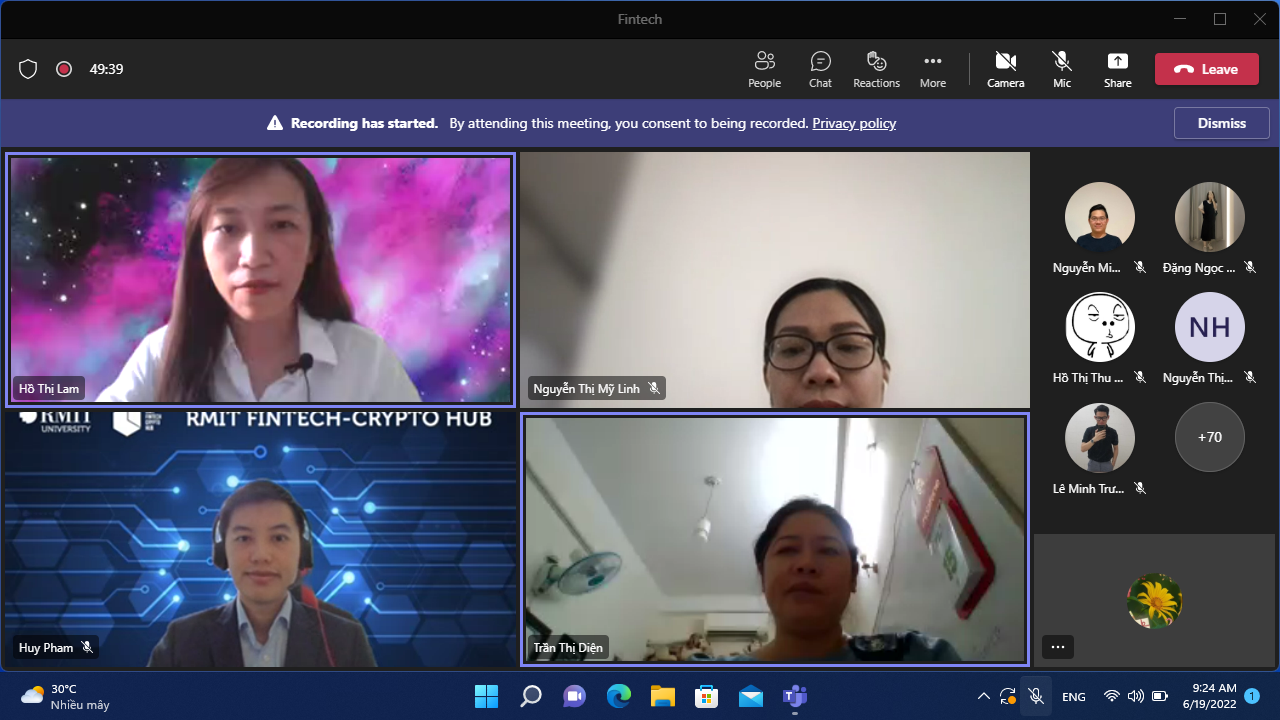Screen dimensions: 1280x720
Task: Click the red recording indicator
Action: tap(64, 69)
